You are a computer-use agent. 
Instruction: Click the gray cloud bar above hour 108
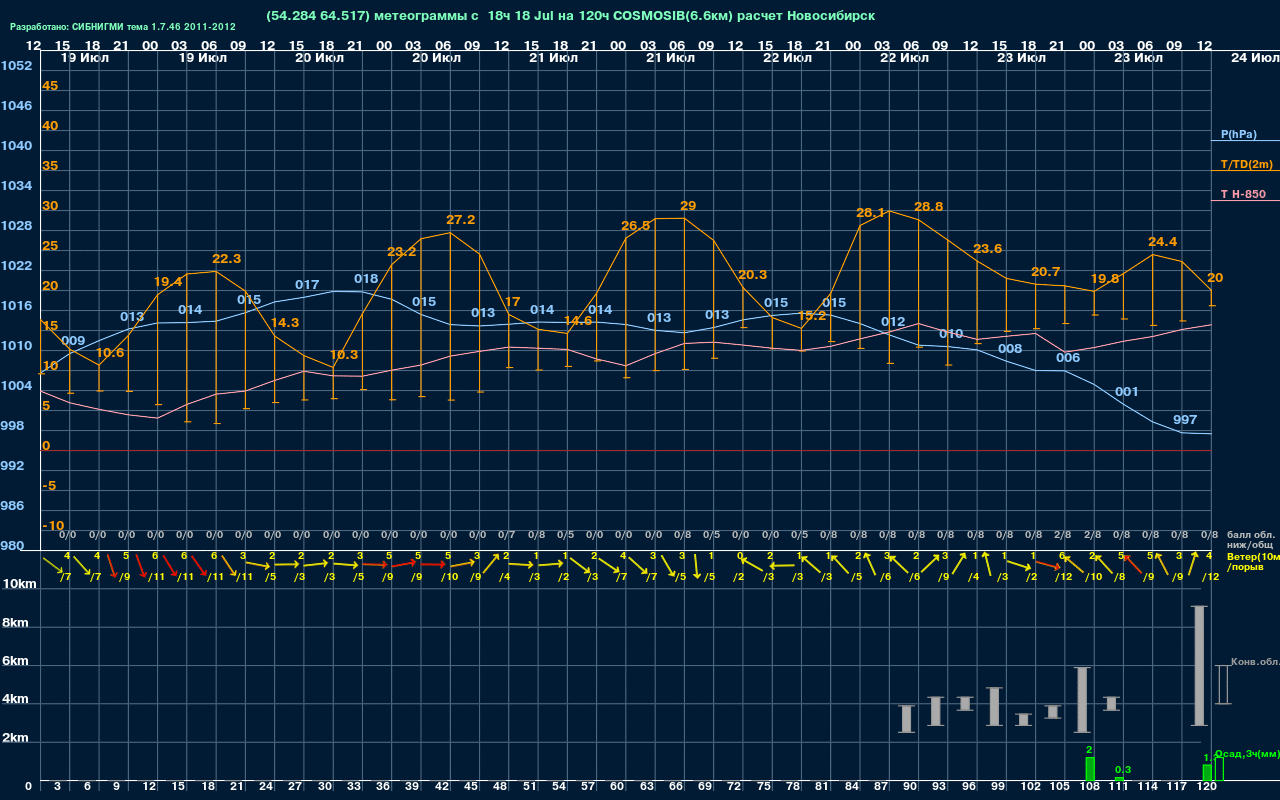(x=1081, y=700)
